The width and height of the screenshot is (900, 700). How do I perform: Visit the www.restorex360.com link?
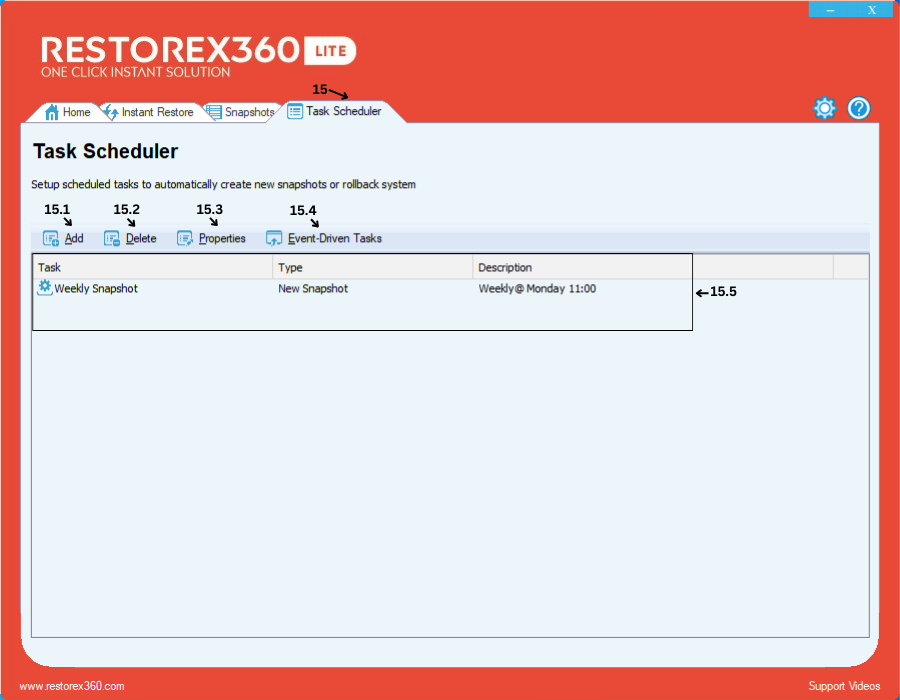[72, 686]
